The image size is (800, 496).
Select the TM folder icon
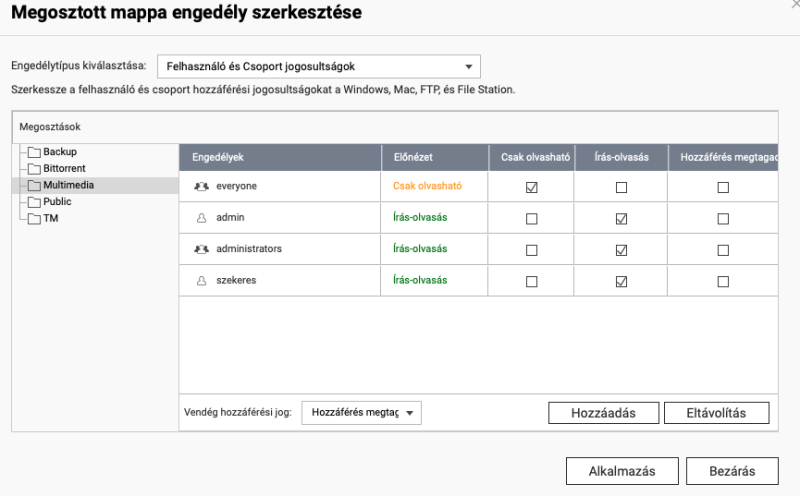tap(34, 219)
